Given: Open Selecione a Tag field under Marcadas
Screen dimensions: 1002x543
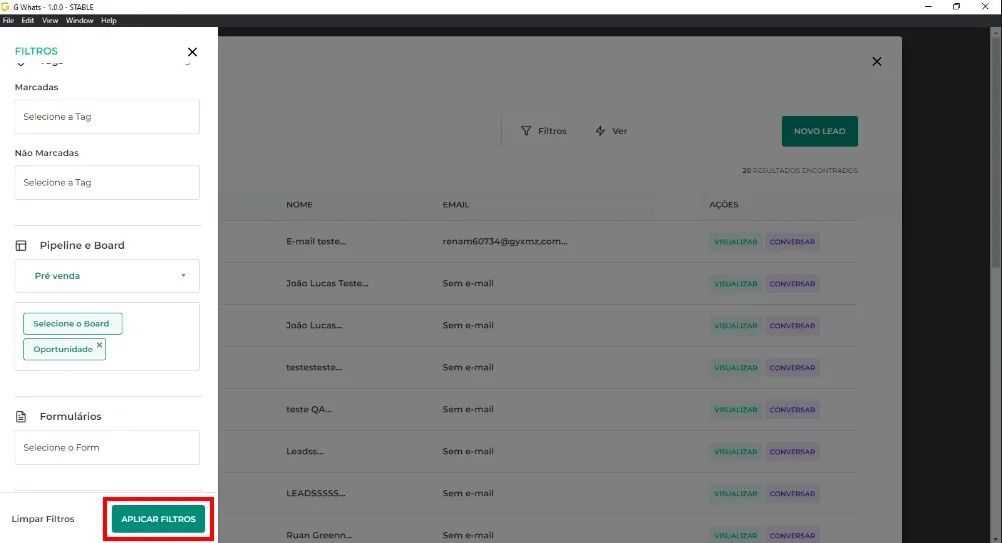Looking at the screenshot, I should 107,116.
